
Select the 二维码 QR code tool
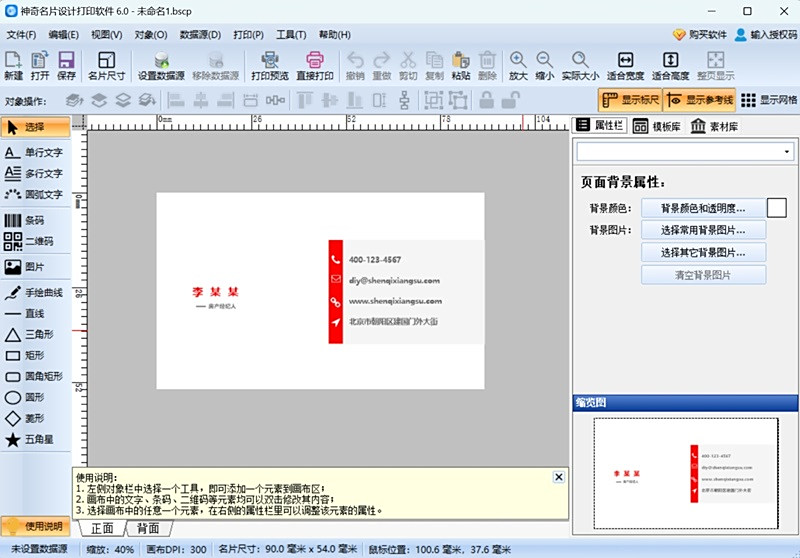click(x=36, y=241)
